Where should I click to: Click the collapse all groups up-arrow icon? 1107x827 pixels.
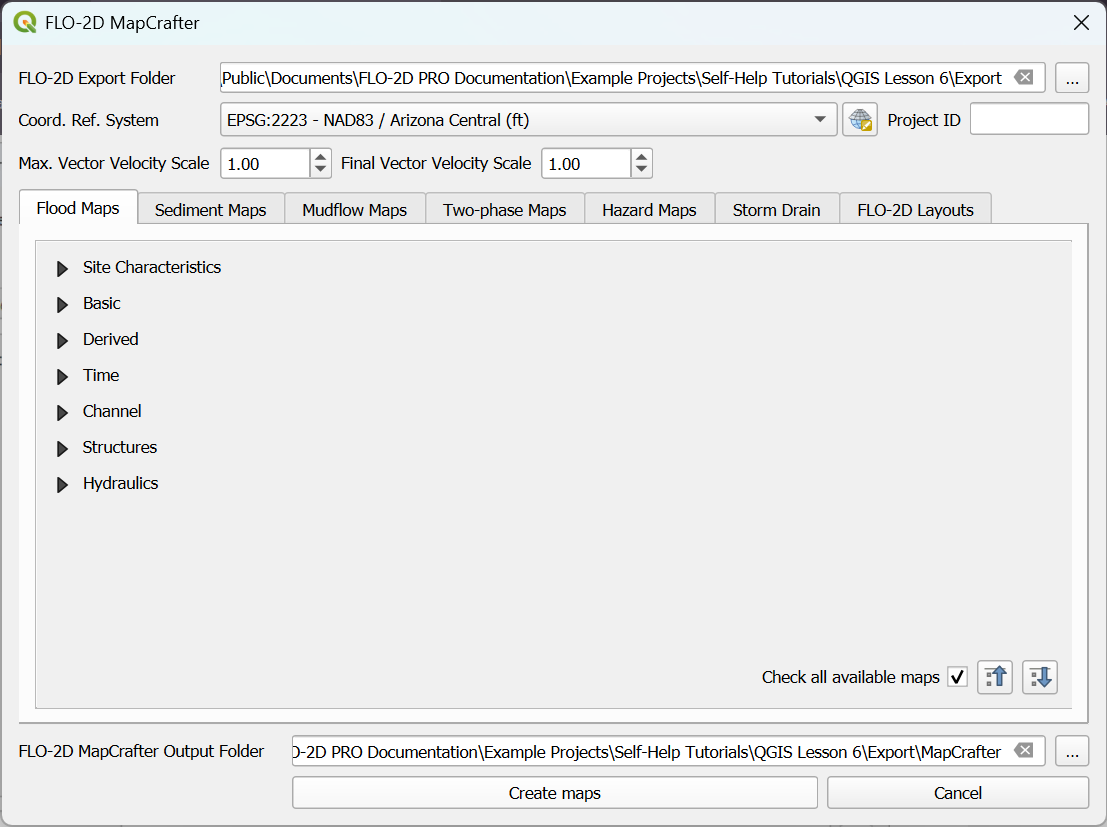click(x=995, y=677)
